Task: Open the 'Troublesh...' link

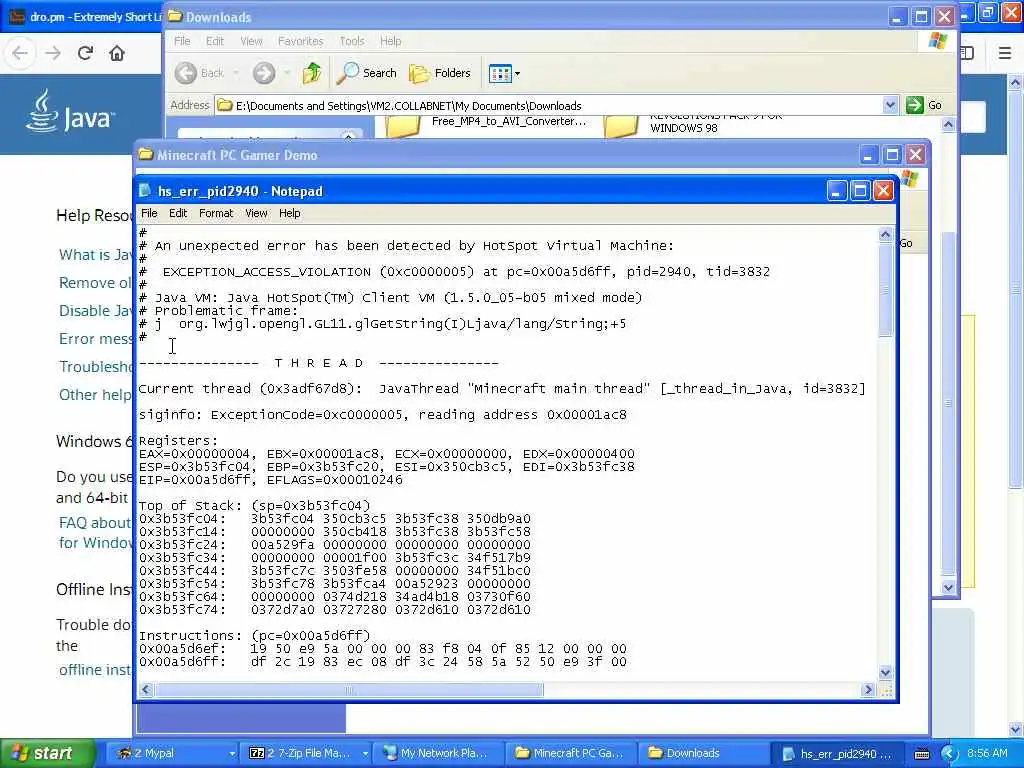Action: (95, 367)
